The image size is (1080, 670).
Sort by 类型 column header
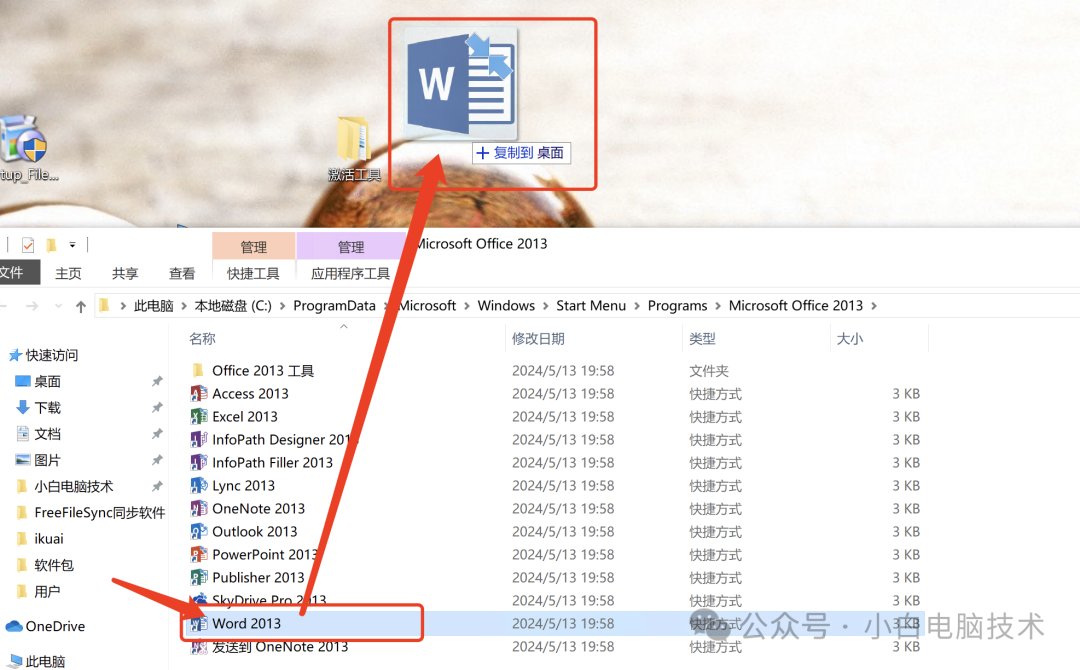click(x=703, y=339)
